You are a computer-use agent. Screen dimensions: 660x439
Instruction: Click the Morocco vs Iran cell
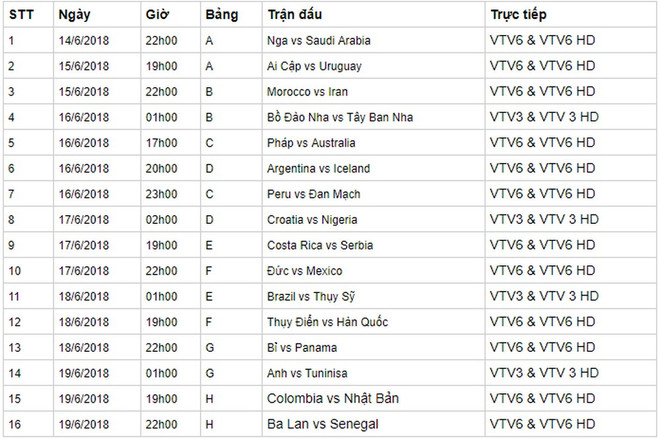(x=306, y=91)
